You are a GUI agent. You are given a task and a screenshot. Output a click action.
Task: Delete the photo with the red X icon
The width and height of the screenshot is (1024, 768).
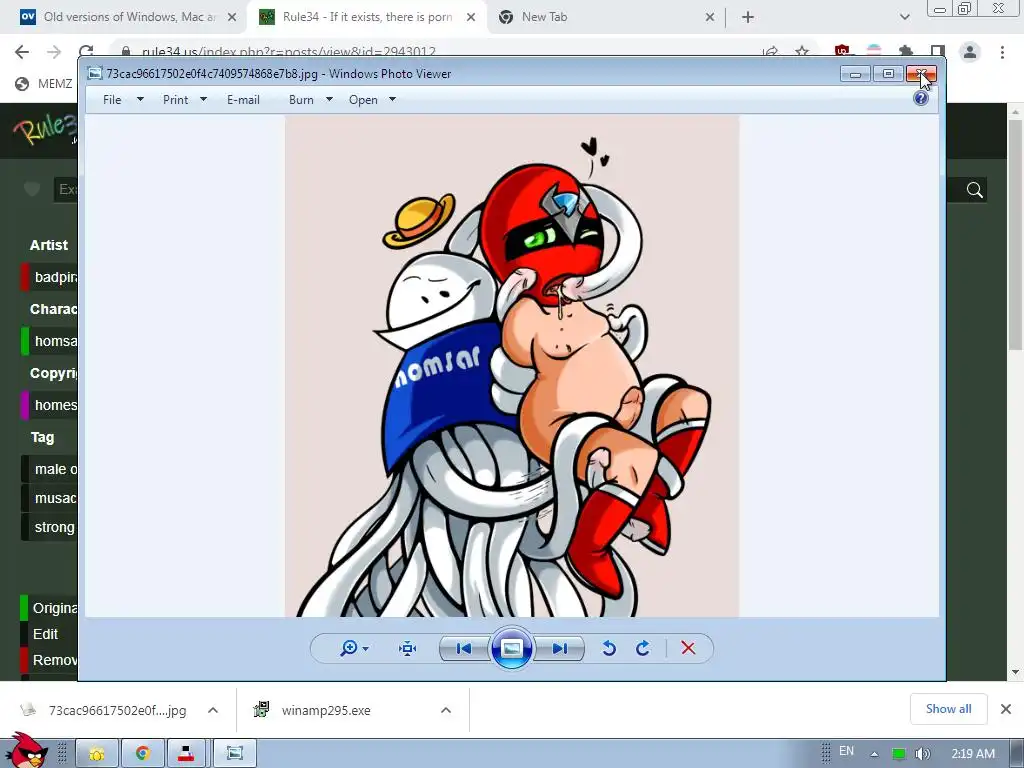(688, 648)
